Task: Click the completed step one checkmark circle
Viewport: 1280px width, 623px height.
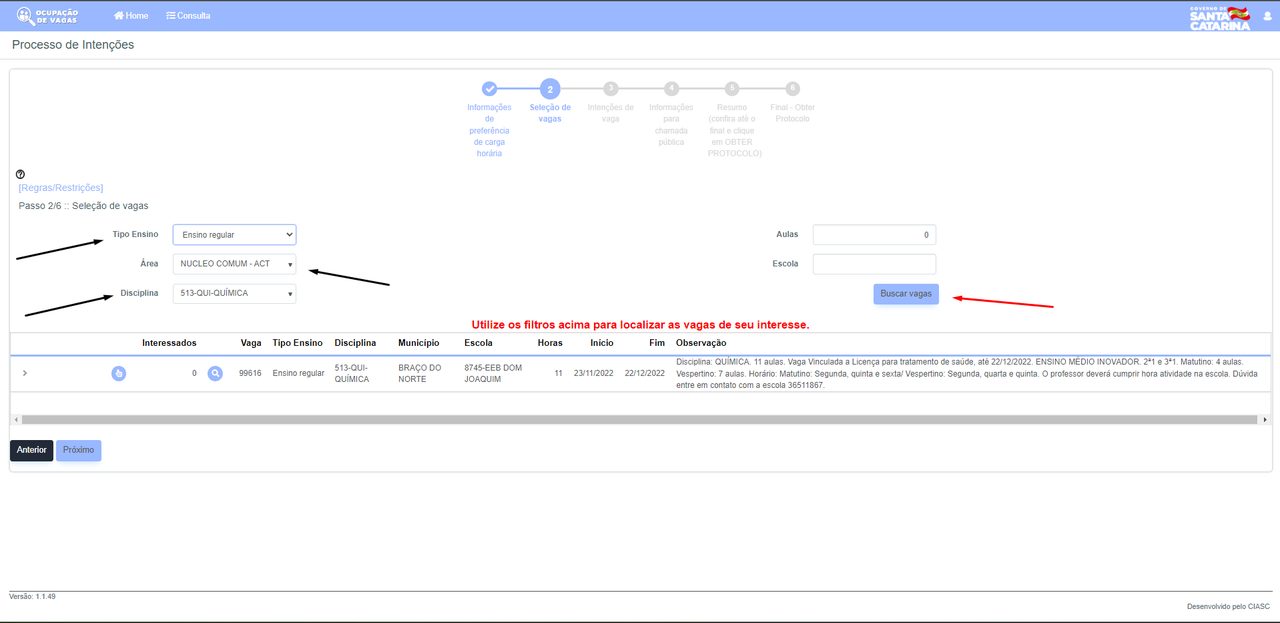Action: pyautogui.click(x=489, y=89)
